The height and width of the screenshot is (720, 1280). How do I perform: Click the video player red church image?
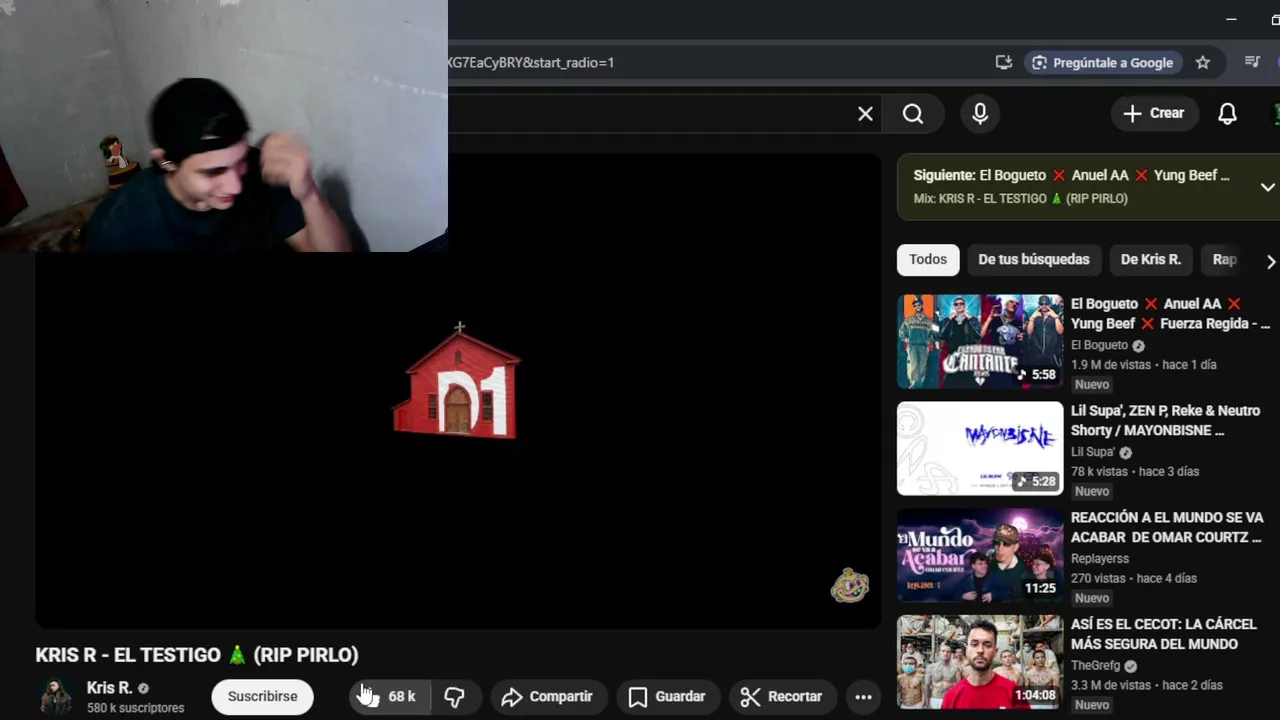coord(457,382)
